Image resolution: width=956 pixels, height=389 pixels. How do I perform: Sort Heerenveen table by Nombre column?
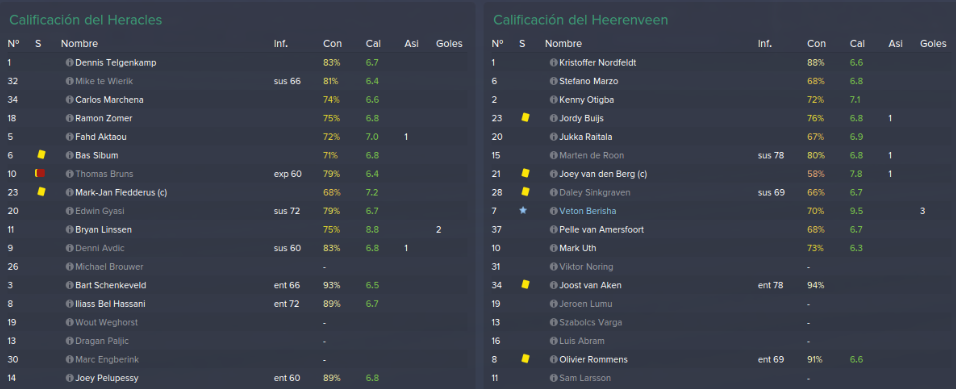click(x=563, y=44)
